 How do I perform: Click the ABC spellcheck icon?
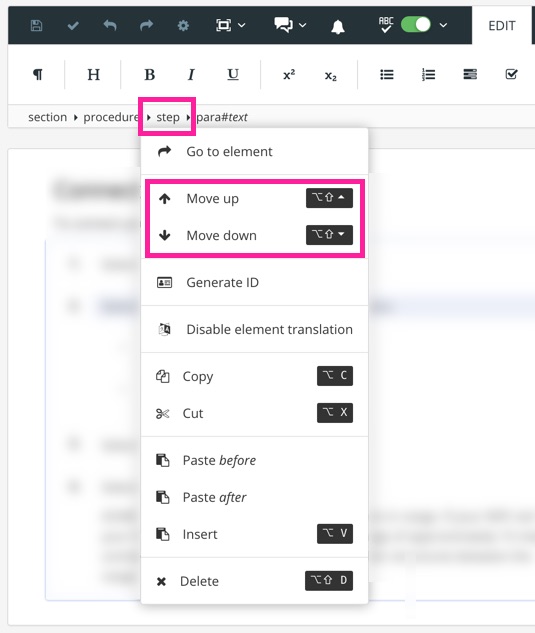coord(386,25)
